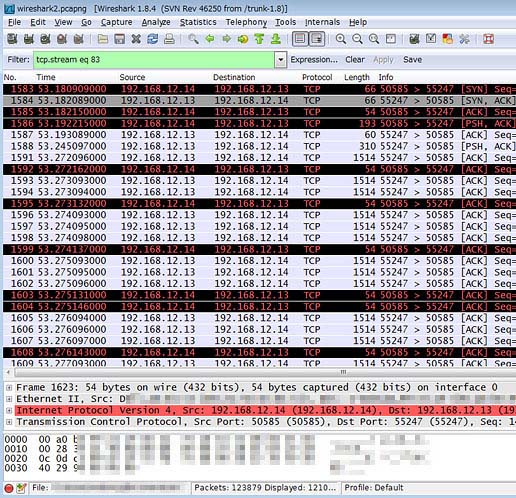Open the Statistics menu
The width and height of the screenshot is (516, 498).
click(198, 22)
